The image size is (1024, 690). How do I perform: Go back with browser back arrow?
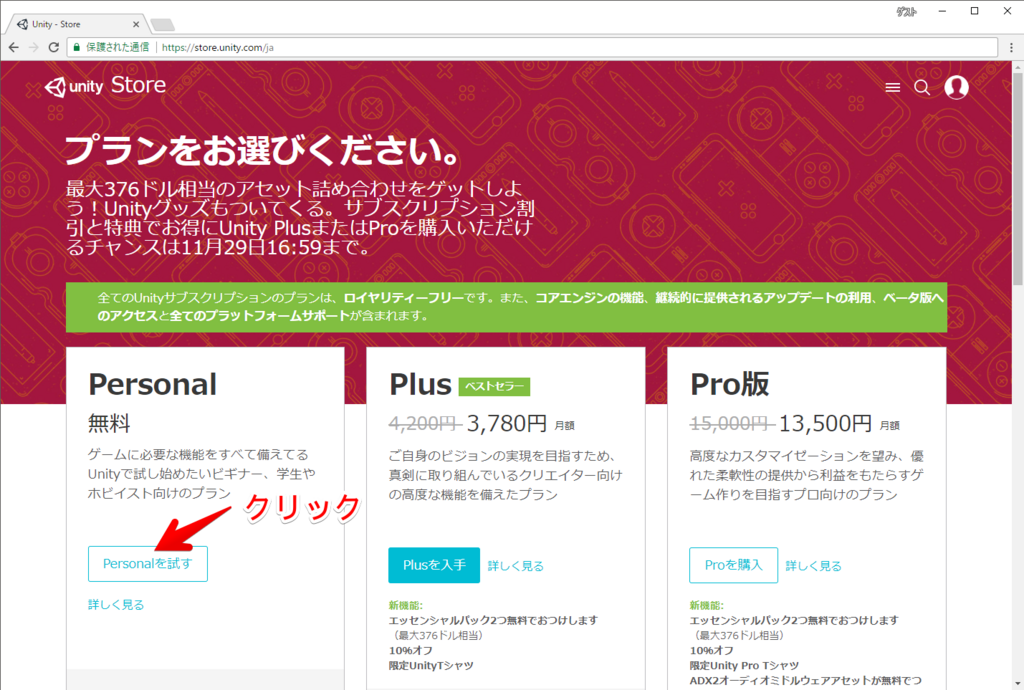pos(14,47)
